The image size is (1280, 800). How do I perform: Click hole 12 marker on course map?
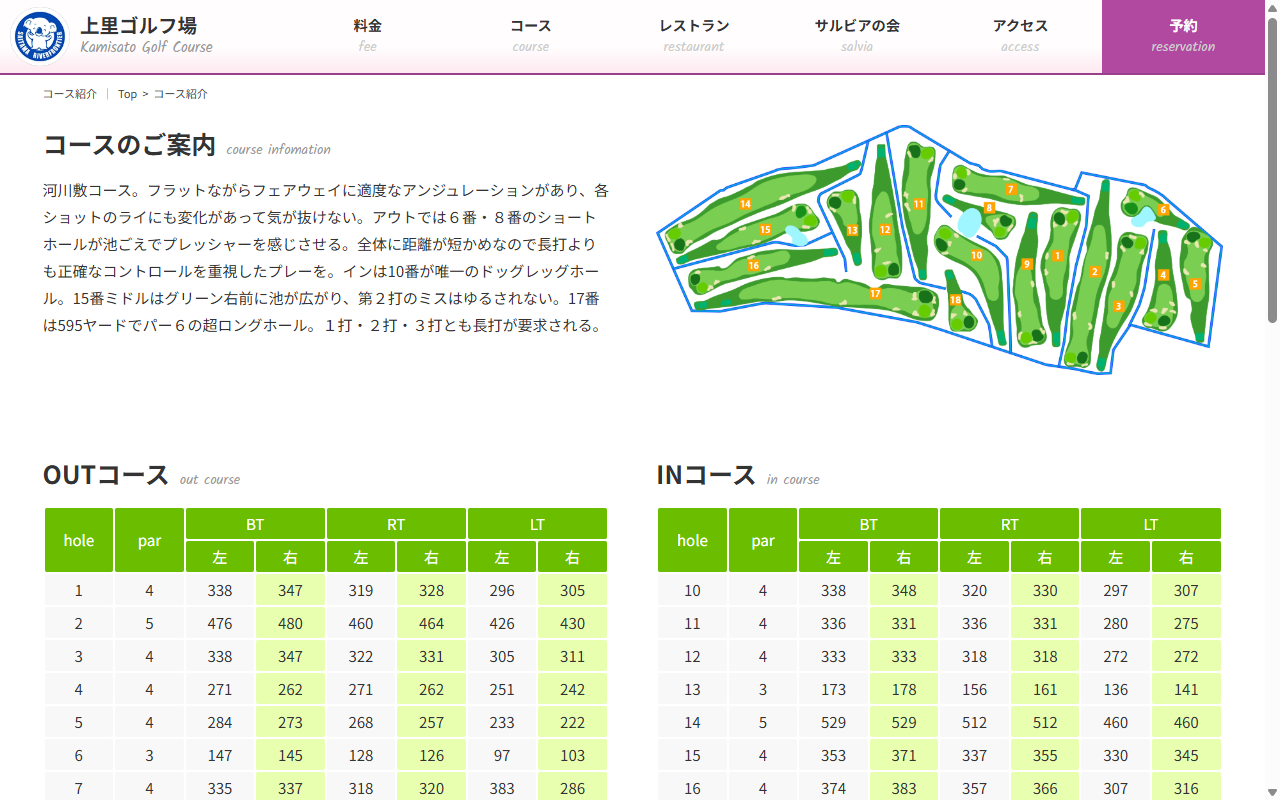tap(885, 230)
